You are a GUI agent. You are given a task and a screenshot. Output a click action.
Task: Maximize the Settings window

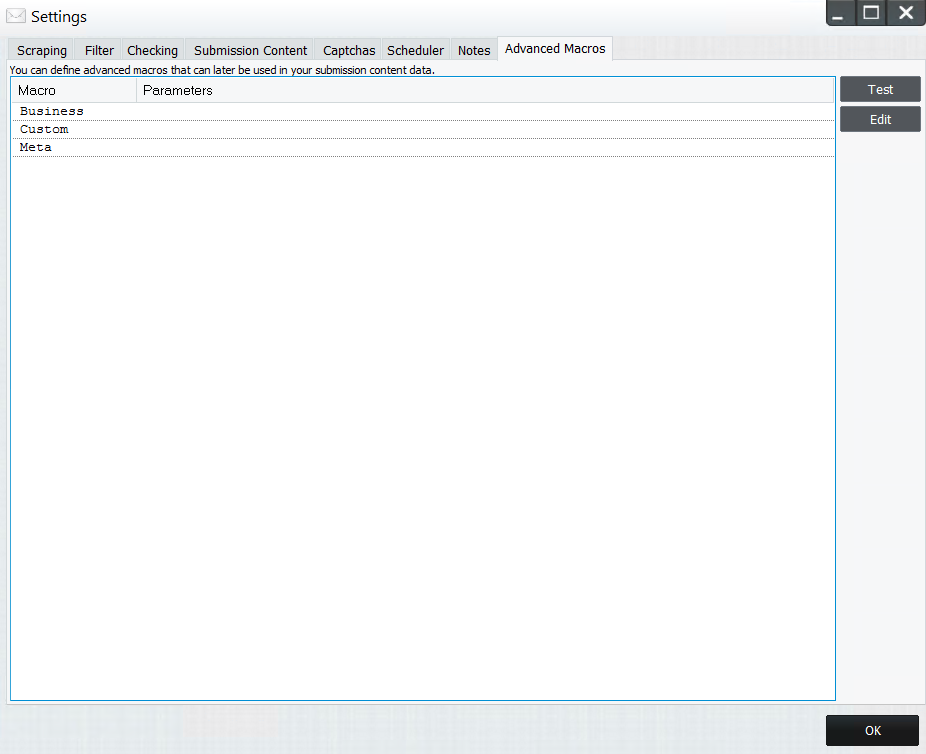tap(871, 13)
